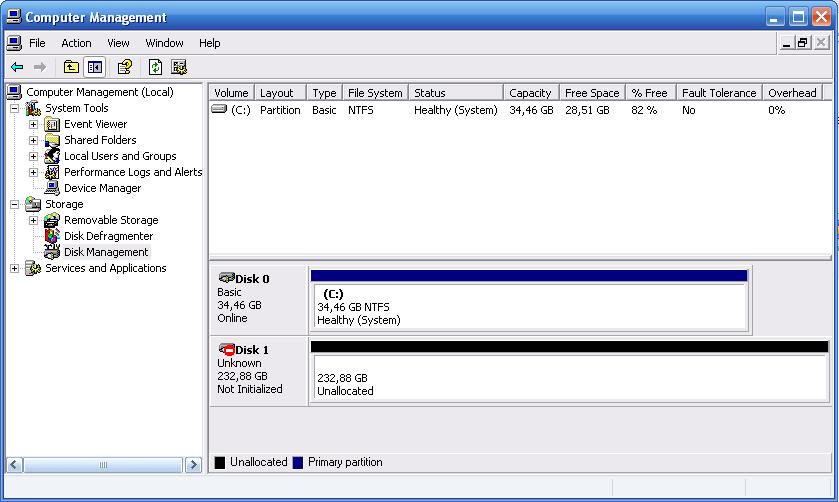839x502 pixels.
Task: Click the Disk Management tree icon
Action: pos(52,252)
